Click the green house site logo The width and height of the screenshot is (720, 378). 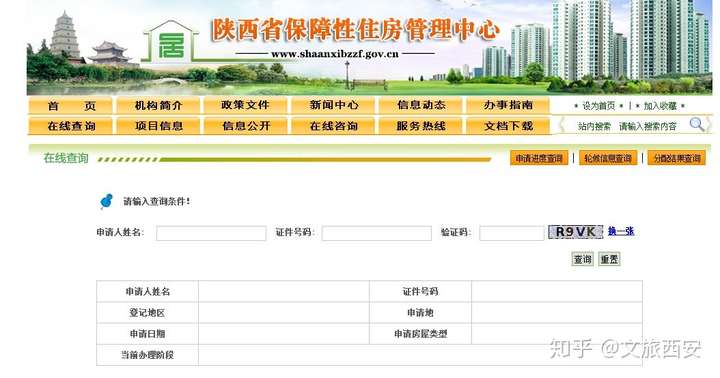tap(171, 42)
